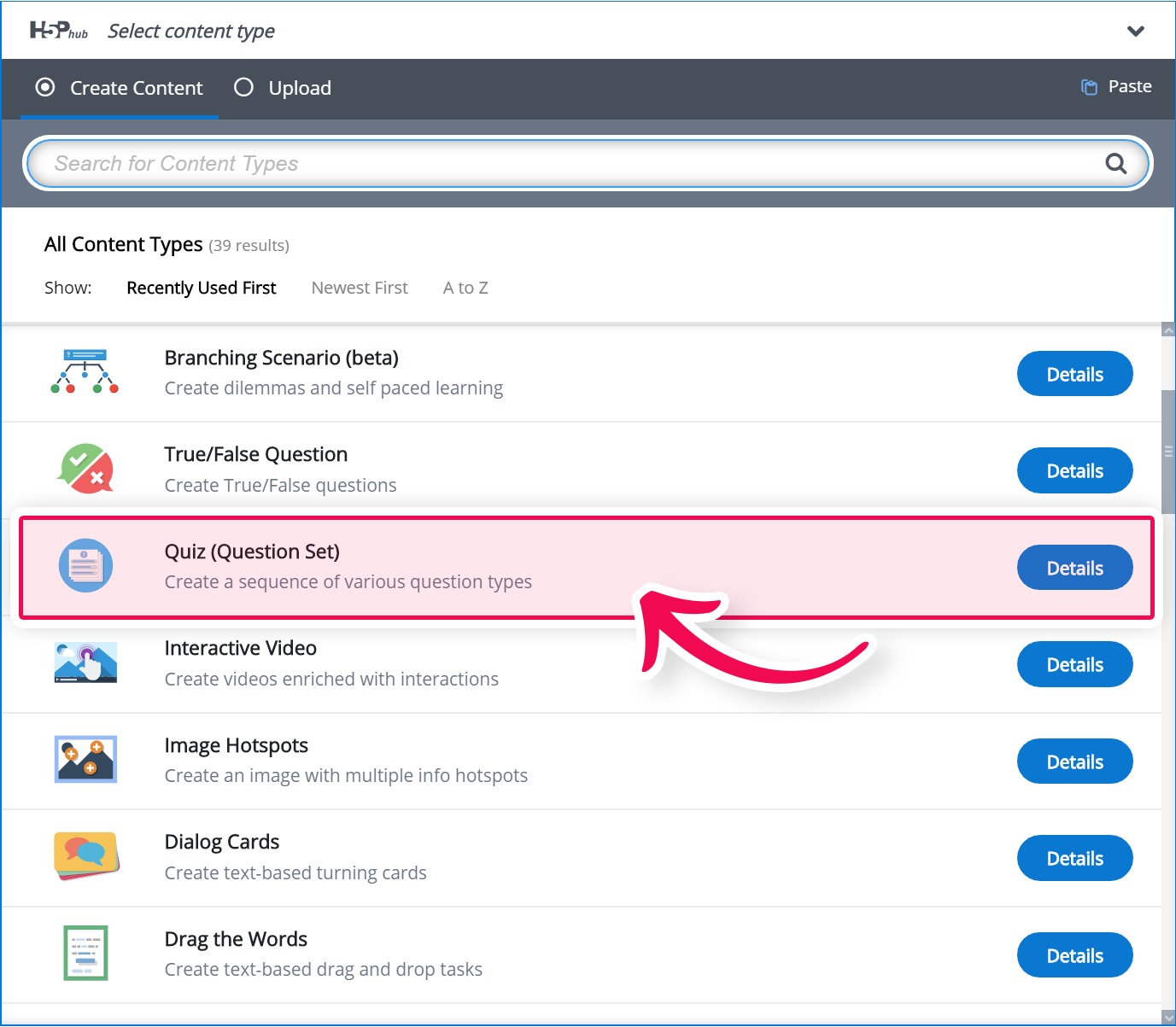Image resolution: width=1176 pixels, height=1027 pixels.
Task: Select the Upload radio option
Action: (x=243, y=87)
